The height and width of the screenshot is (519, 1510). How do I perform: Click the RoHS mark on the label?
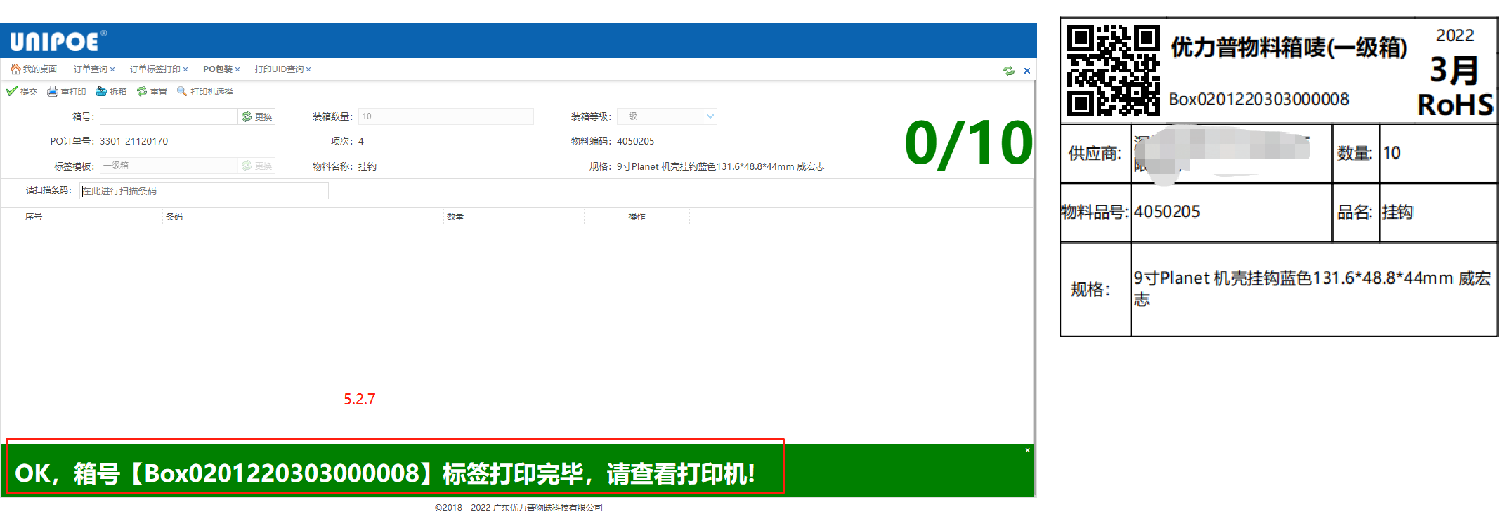1455,105
